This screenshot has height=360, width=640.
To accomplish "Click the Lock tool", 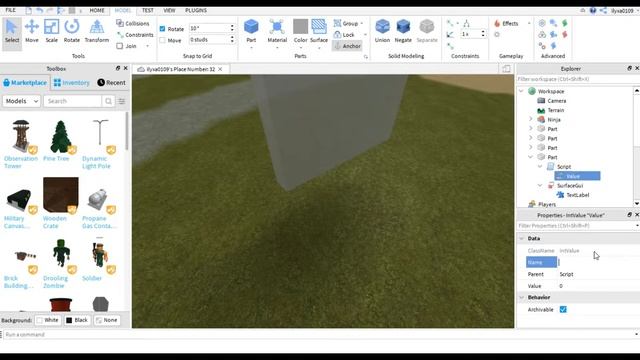I will pyautogui.click(x=344, y=35).
